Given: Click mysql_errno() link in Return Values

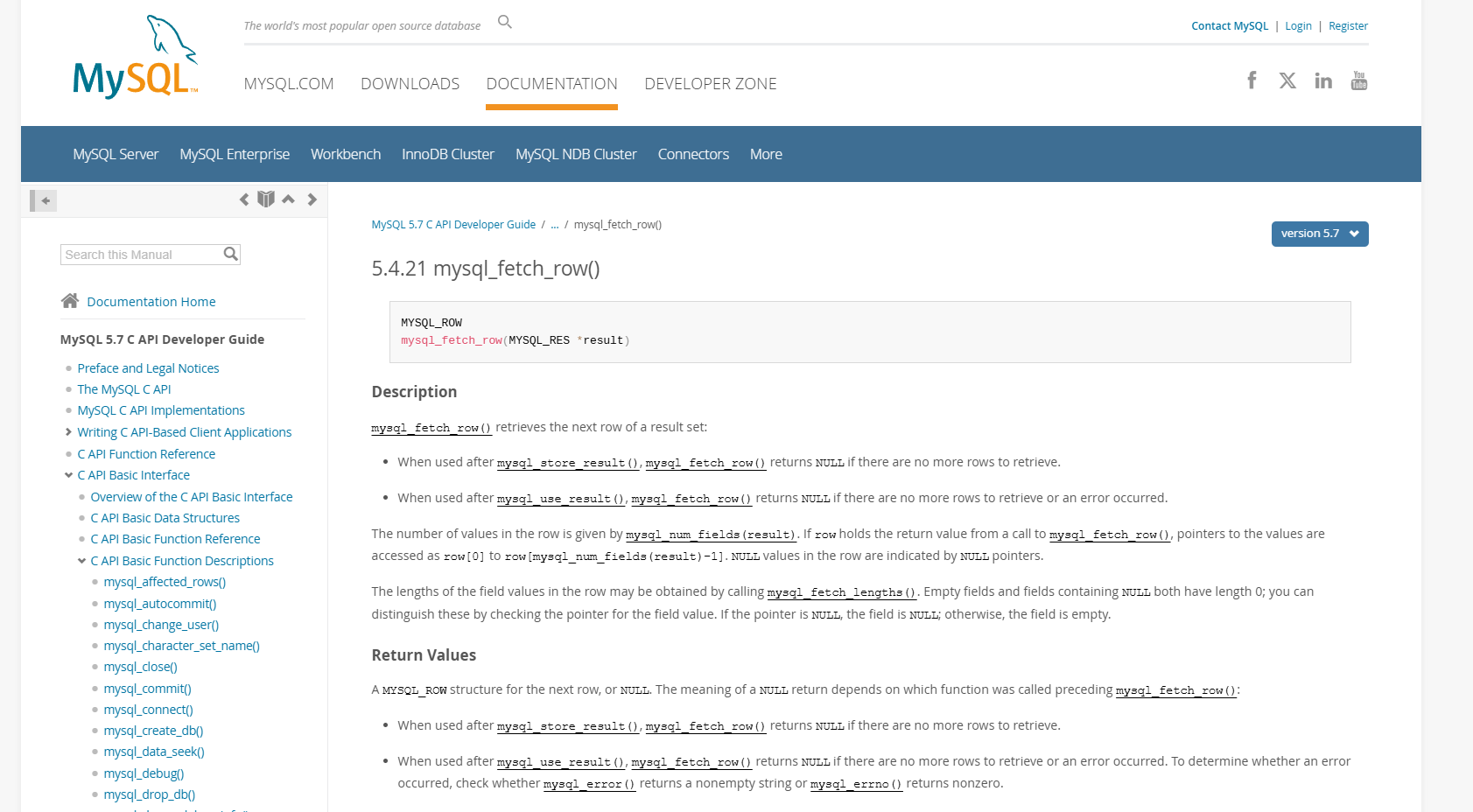Looking at the screenshot, I should click(856, 784).
